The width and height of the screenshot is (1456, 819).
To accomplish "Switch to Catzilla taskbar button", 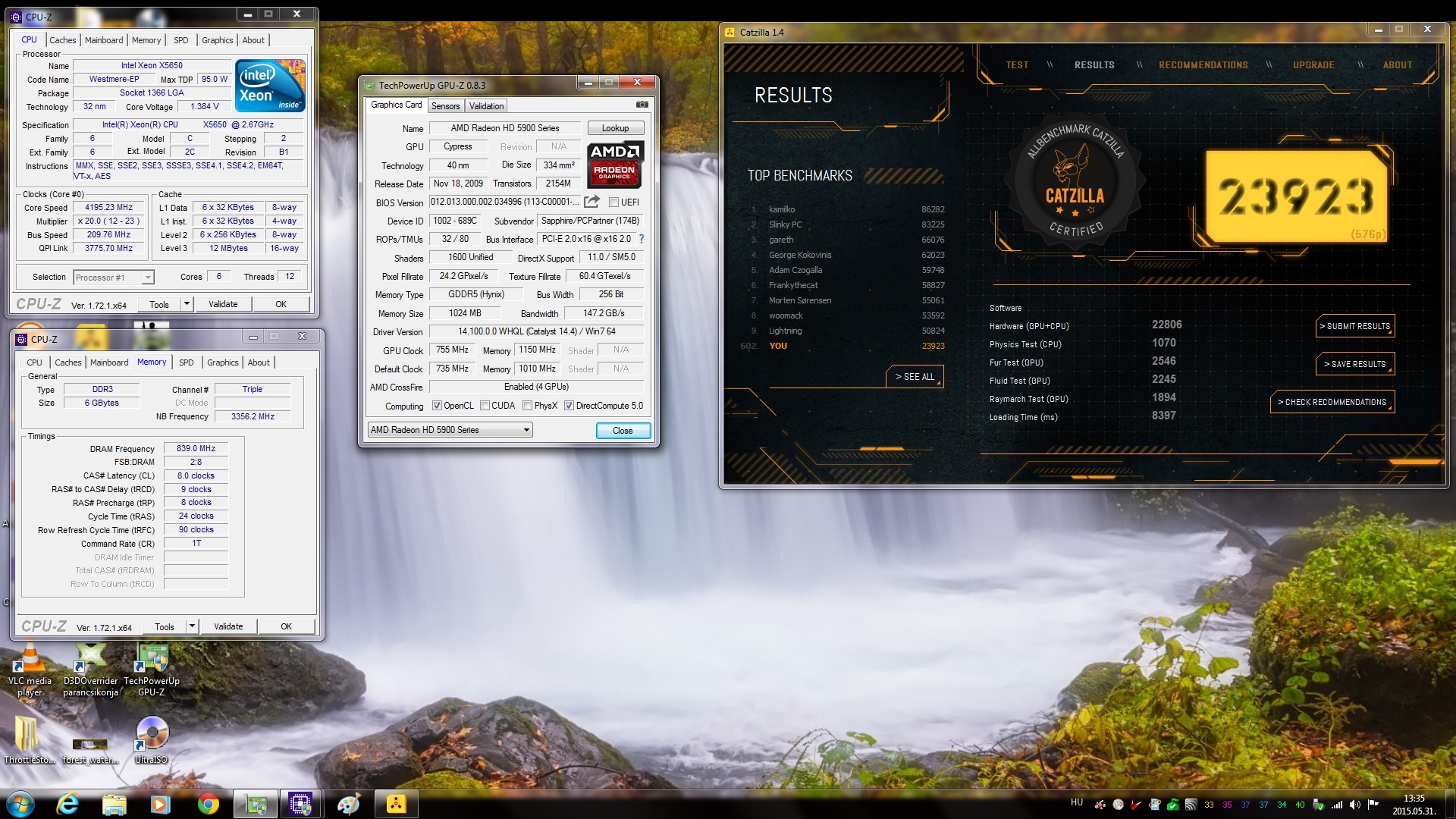I will pos(396,804).
